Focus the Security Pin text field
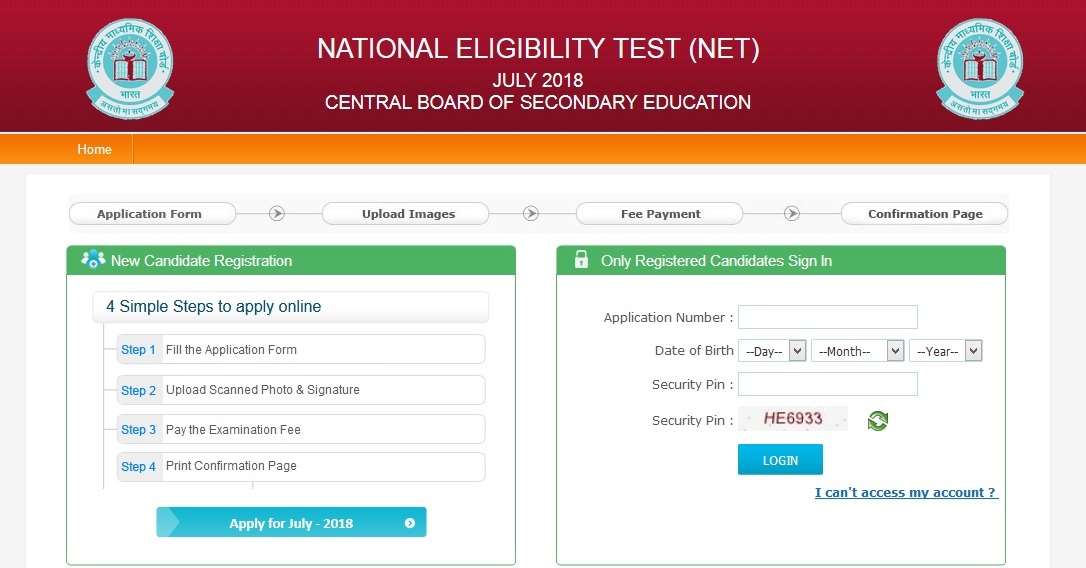This screenshot has height=568, width=1086. [x=828, y=384]
